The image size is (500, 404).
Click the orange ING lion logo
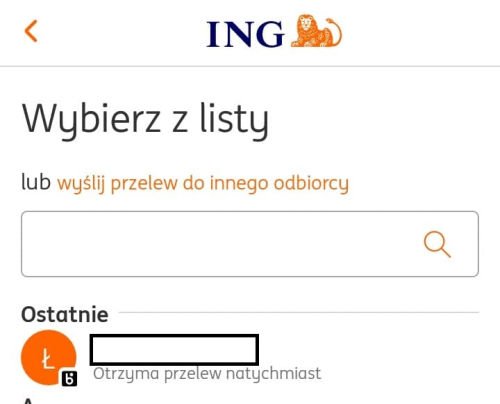click(x=316, y=31)
